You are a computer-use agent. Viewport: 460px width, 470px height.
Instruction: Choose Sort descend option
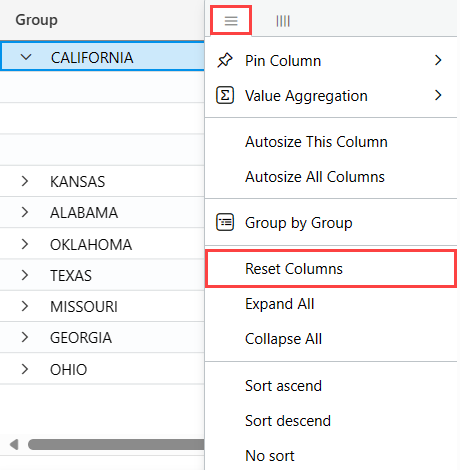pyautogui.click(x=331, y=421)
